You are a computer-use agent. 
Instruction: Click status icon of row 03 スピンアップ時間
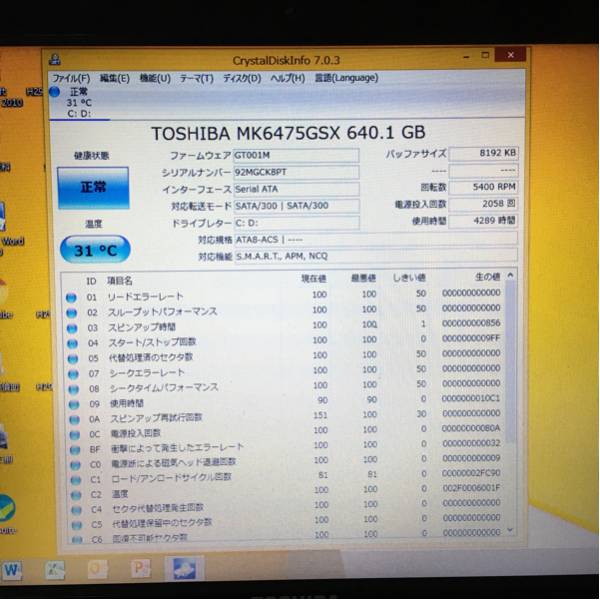pos(72,328)
